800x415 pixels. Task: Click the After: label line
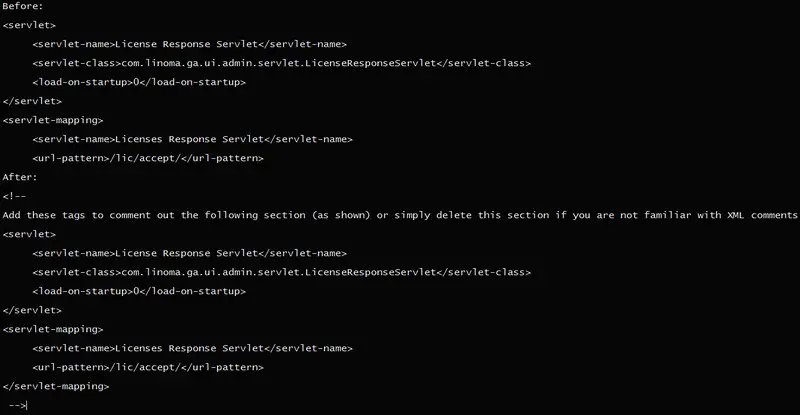(20, 177)
